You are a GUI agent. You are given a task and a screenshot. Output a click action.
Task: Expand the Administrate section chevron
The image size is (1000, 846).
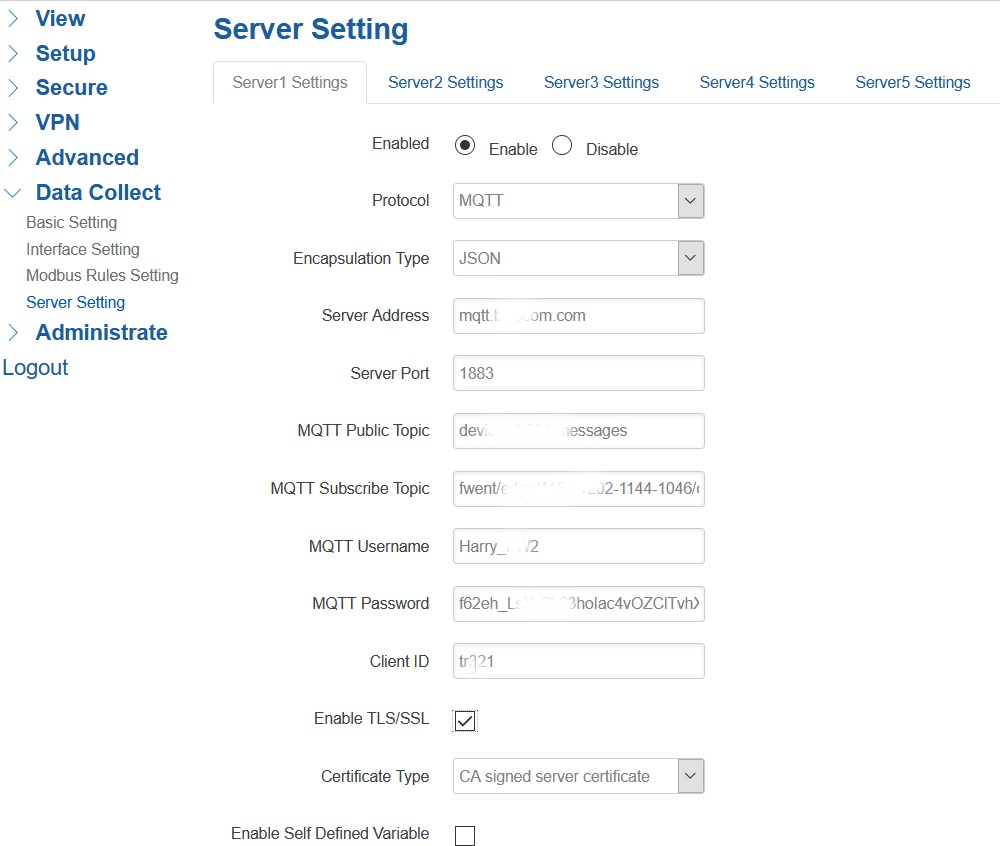tap(13, 333)
